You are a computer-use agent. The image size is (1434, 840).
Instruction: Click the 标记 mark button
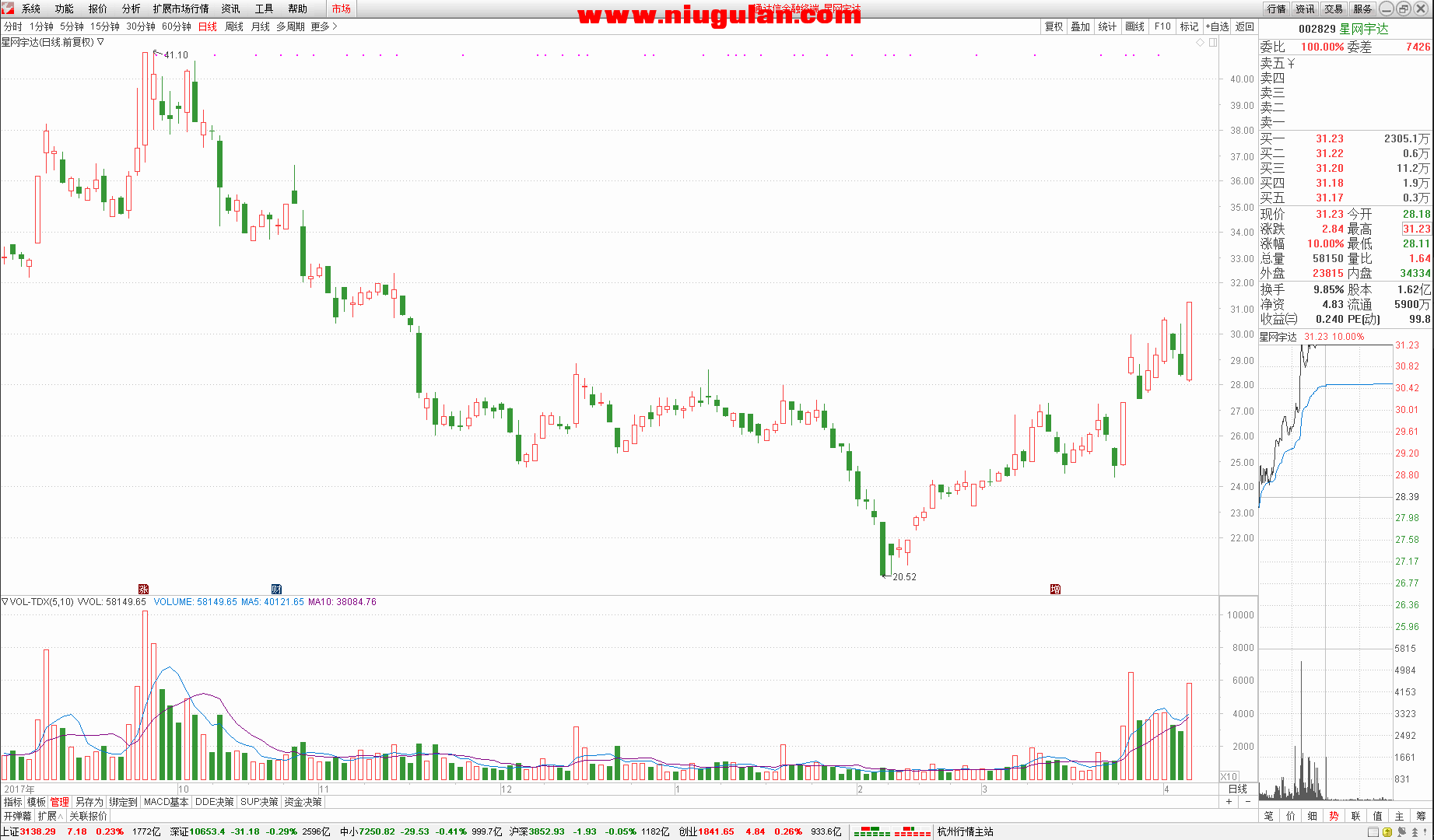(x=1190, y=26)
